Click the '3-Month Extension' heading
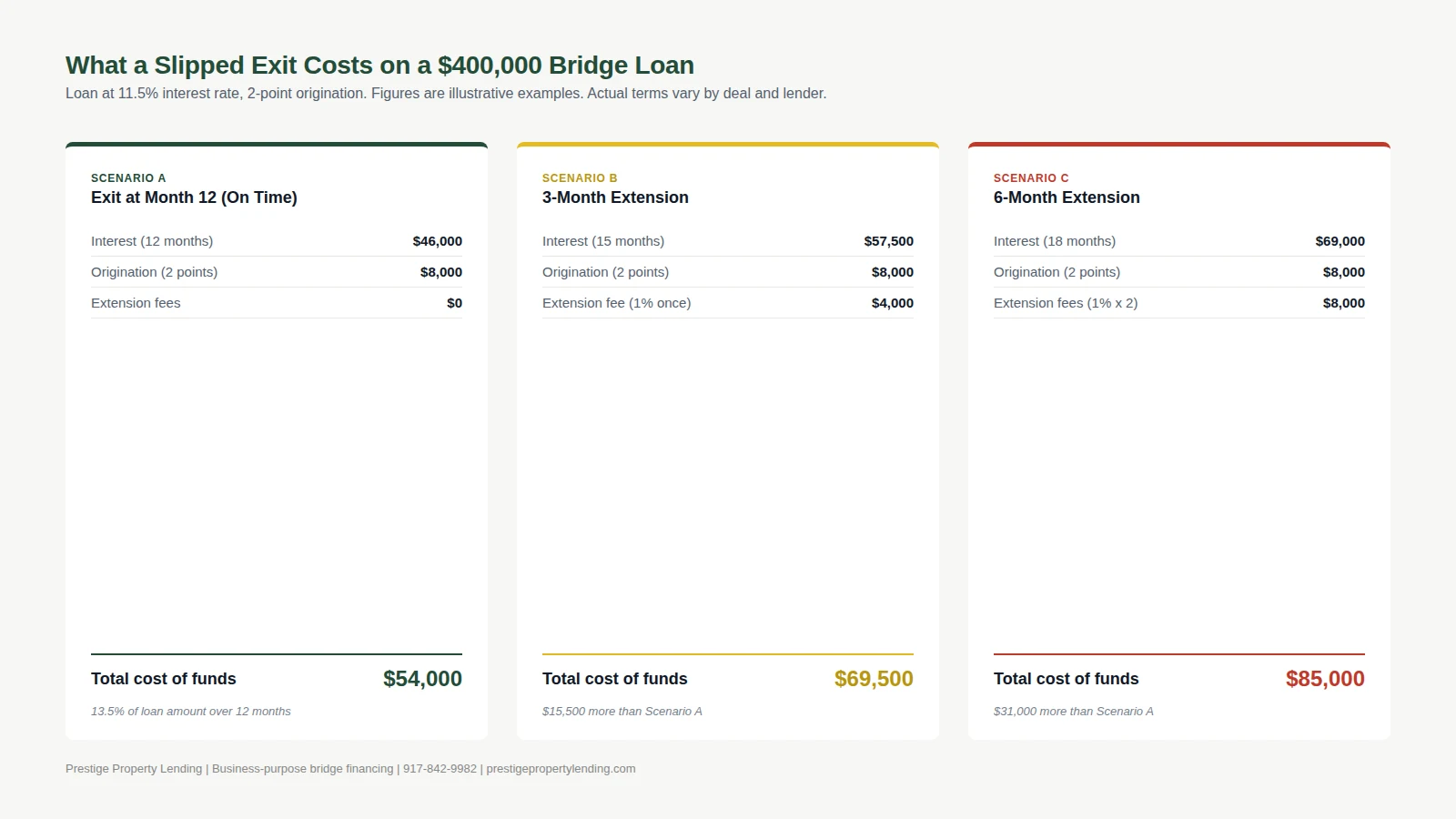 click(x=615, y=197)
